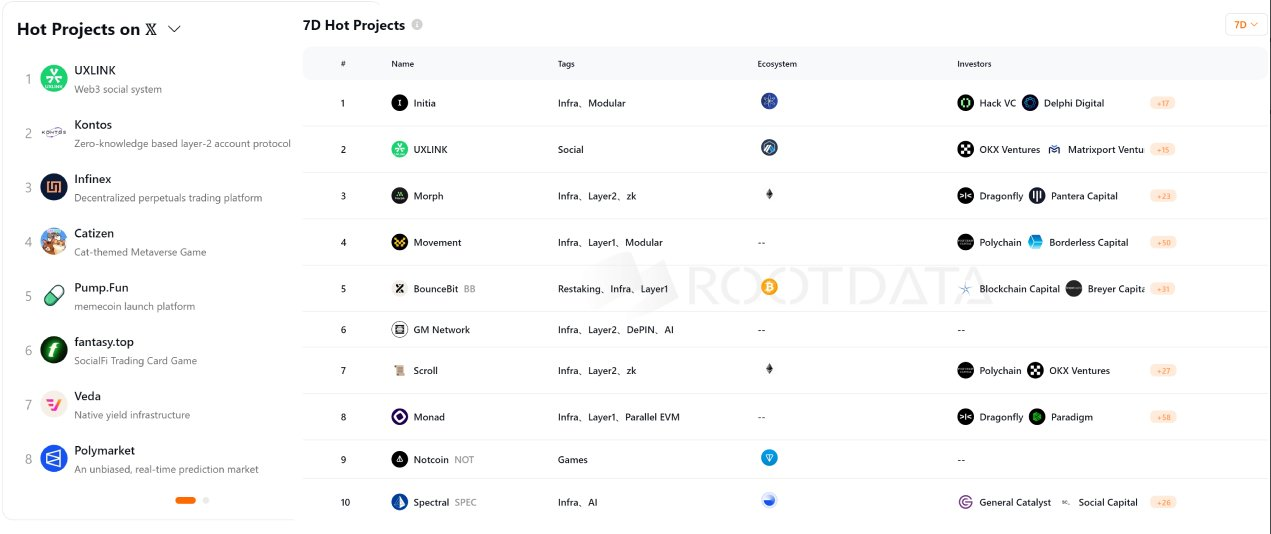Click the fantasy.top green logo

point(54,350)
